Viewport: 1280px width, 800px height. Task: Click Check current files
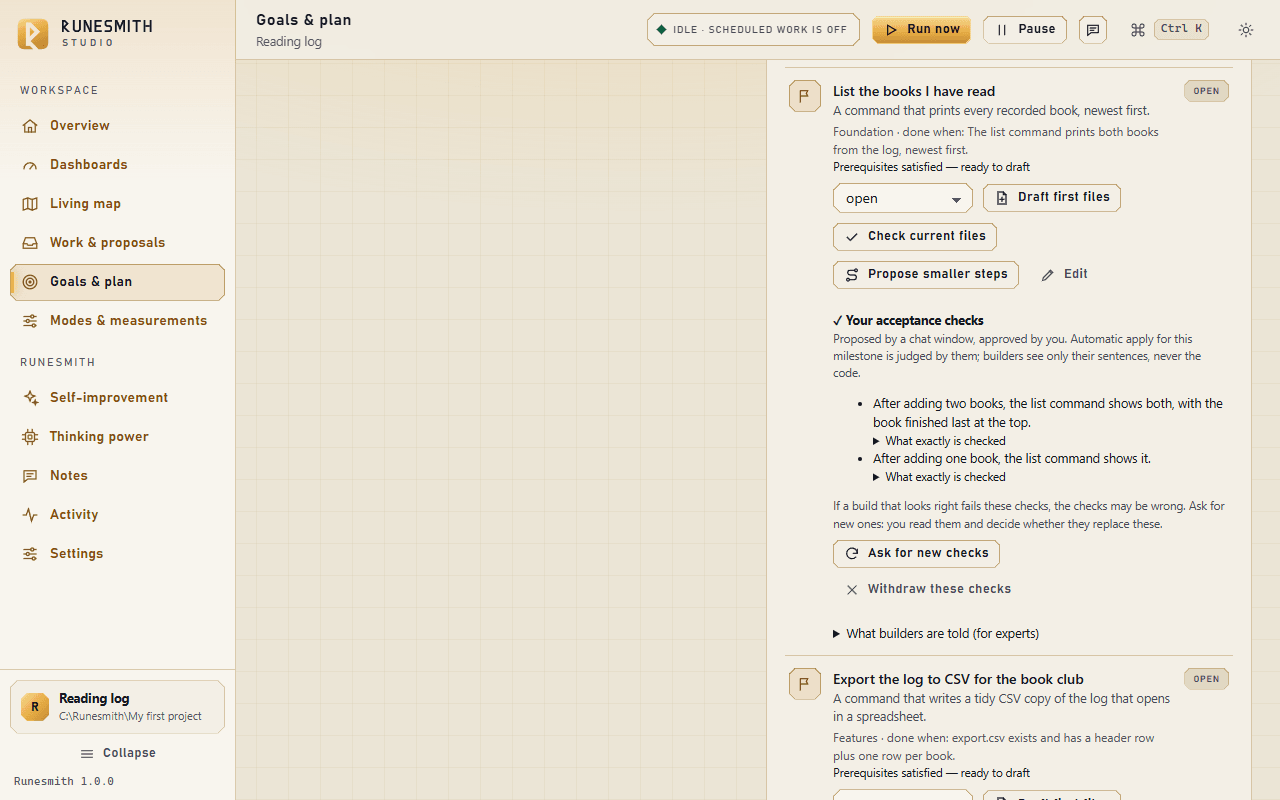tap(915, 237)
